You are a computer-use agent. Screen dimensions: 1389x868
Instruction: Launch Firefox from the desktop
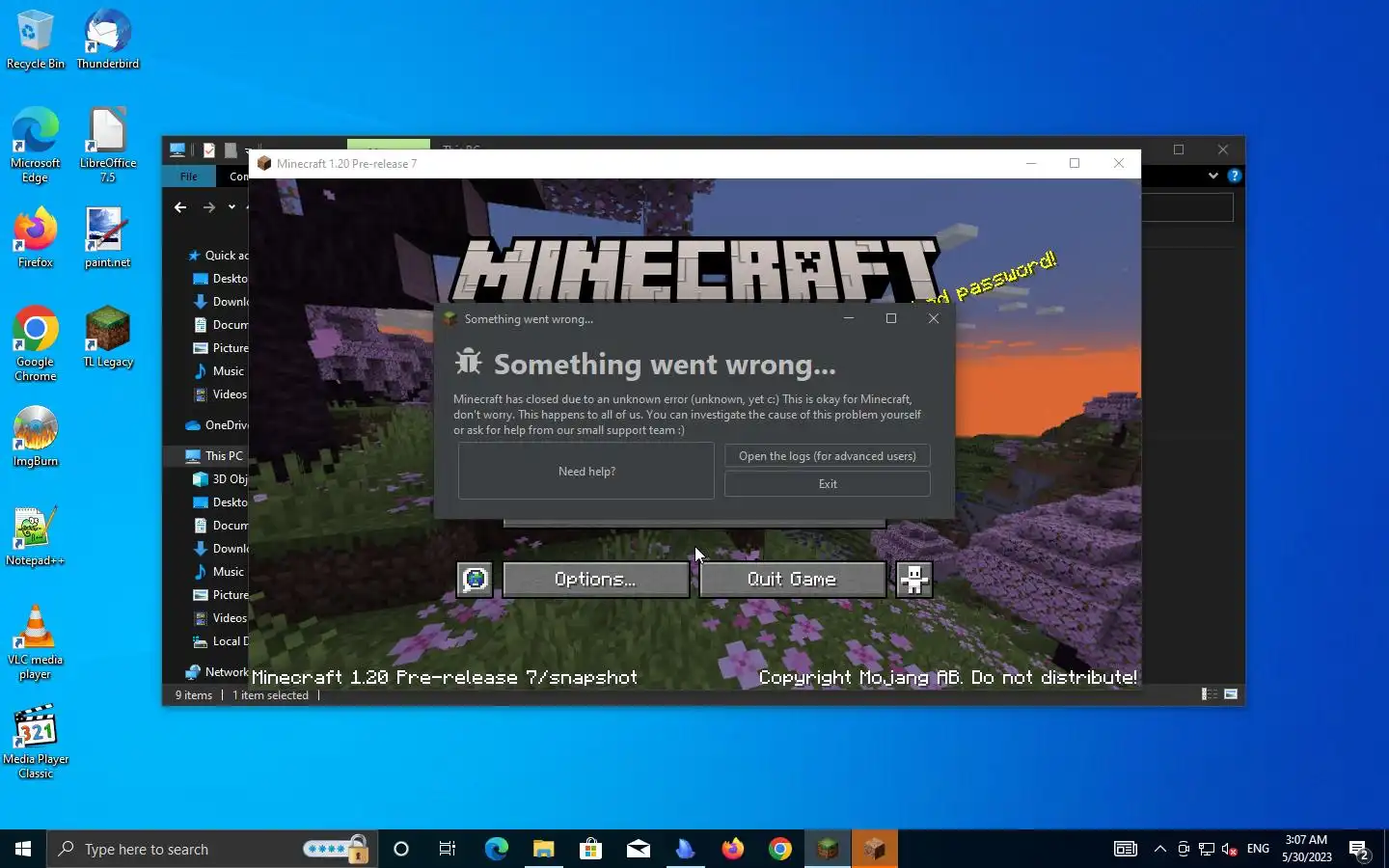click(x=36, y=238)
